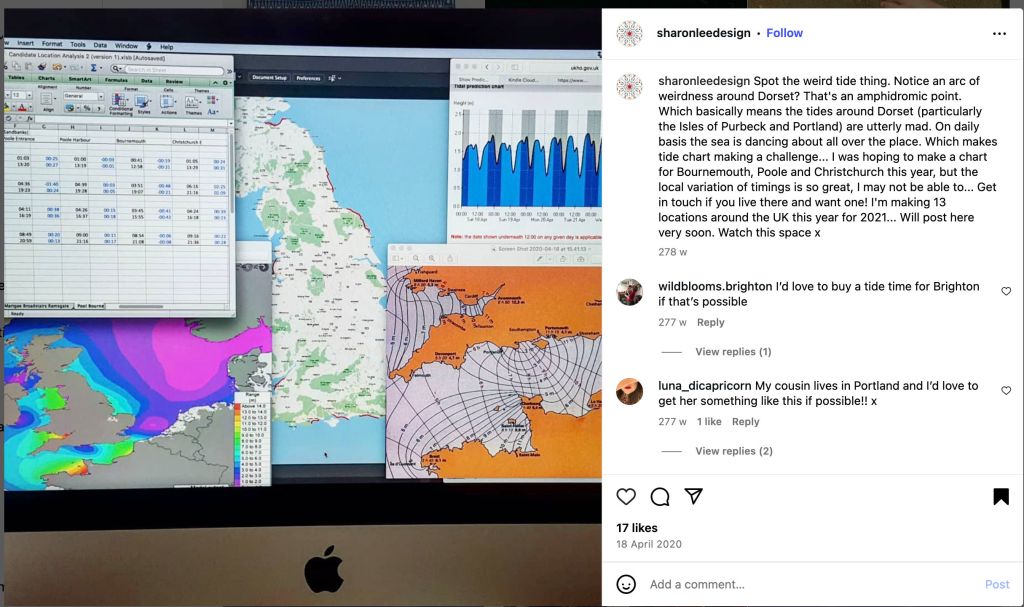1024x607 pixels.
Task: Submit the comment with the Post button
Action: pos(997,584)
